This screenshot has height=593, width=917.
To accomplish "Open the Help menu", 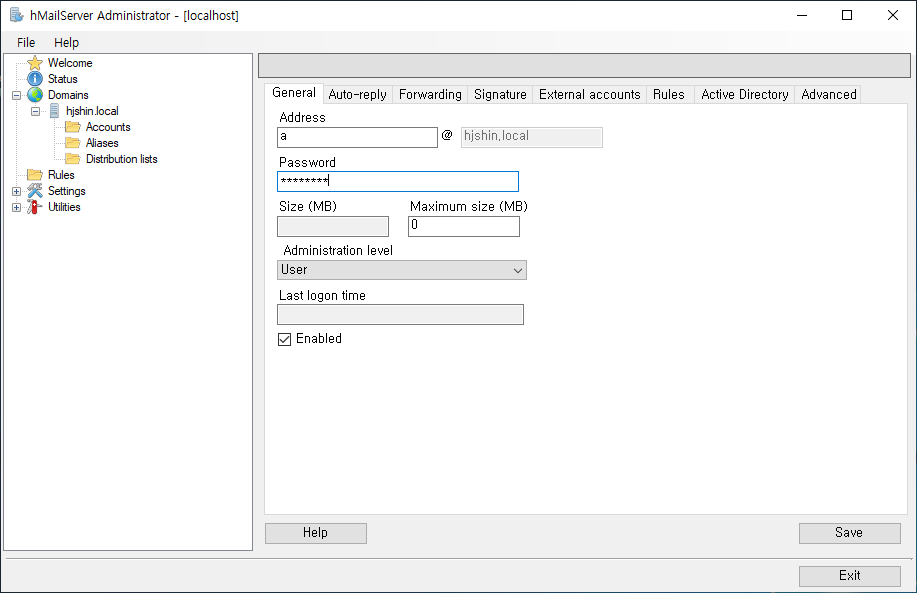I will pos(66,43).
